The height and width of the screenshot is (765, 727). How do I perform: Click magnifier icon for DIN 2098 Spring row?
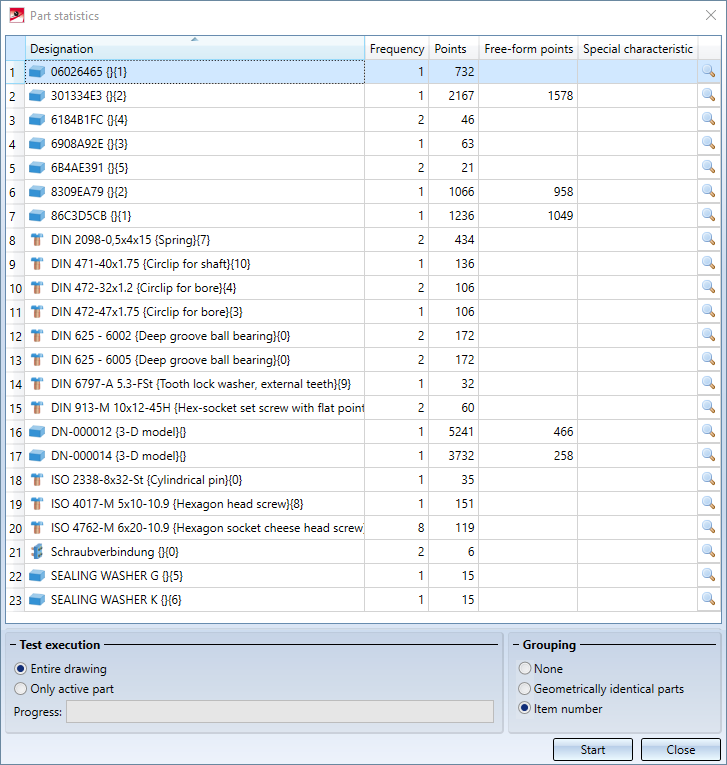(708, 239)
